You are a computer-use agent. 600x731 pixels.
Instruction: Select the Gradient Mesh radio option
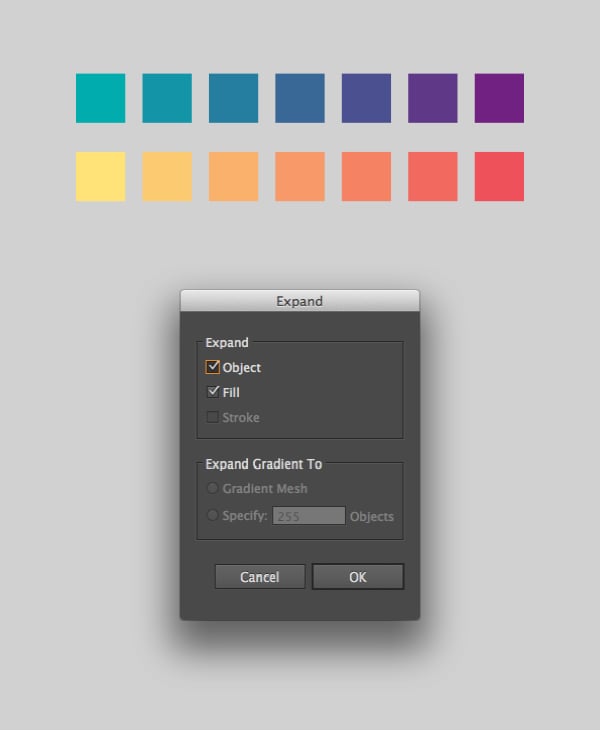(x=212, y=489)
